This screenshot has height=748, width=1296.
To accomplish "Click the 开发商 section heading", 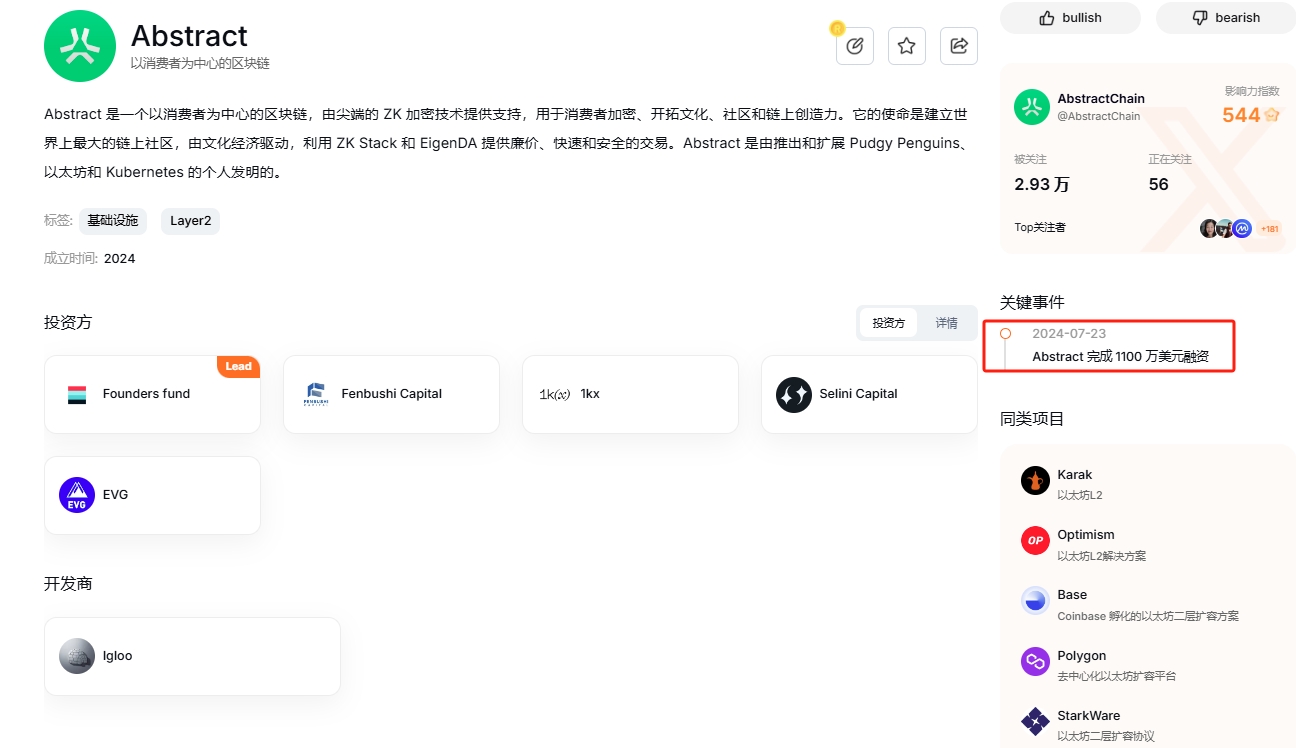I will pos(68,584).
